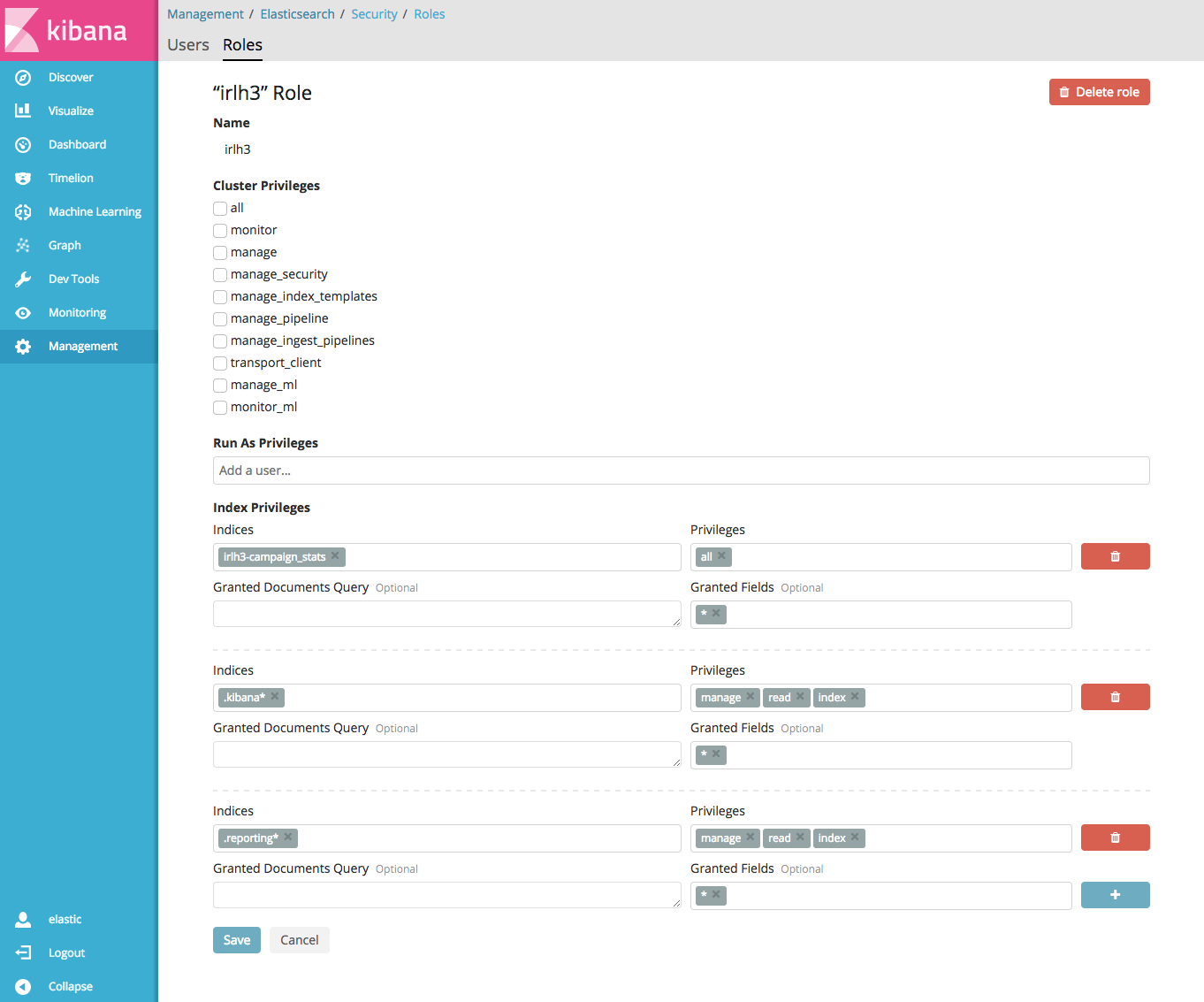
Task: Enable manage_ingest_pipelines privilege
Action: point(220,341)
